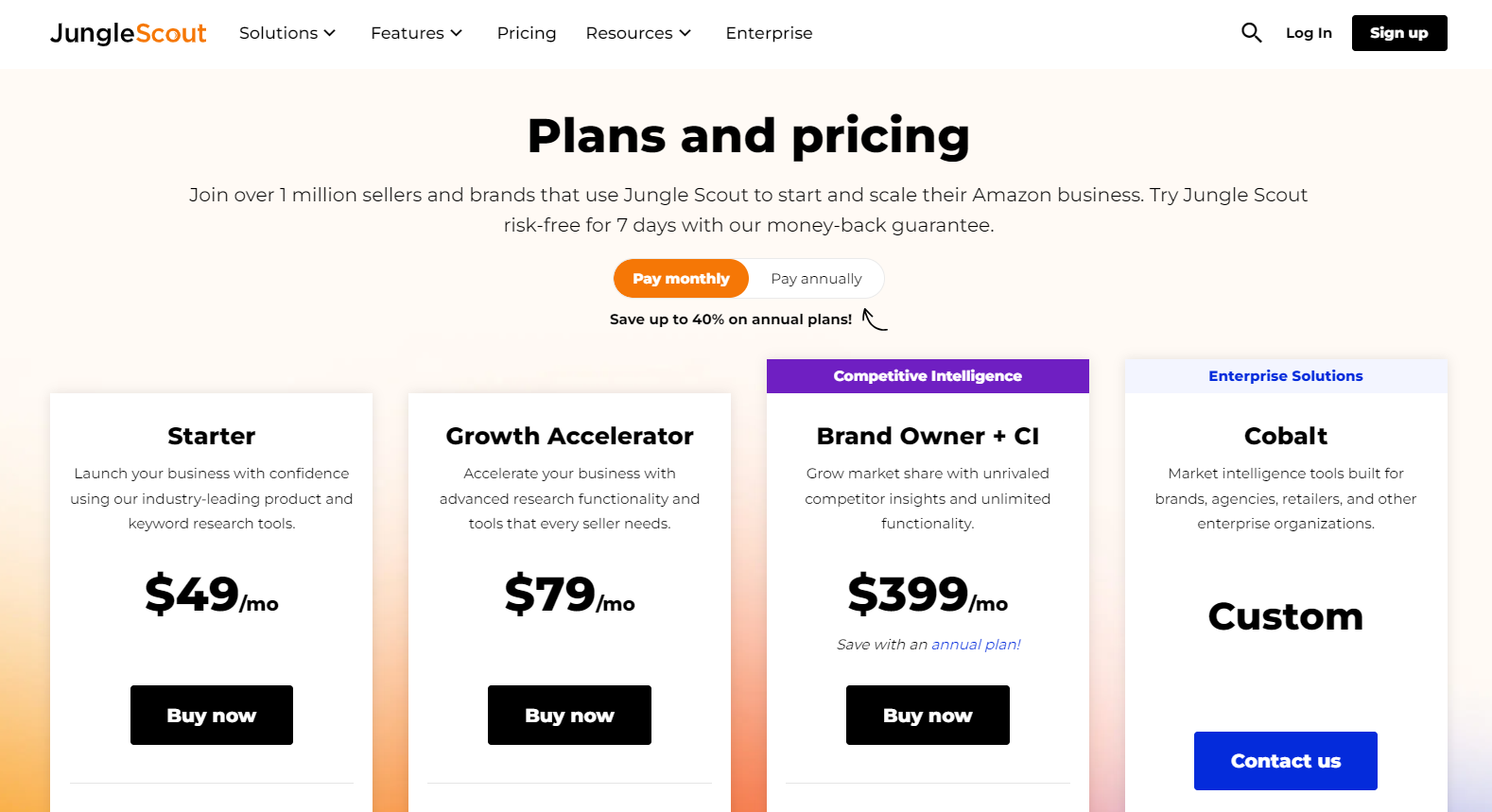This screenshot has width=1492, height=812.
Task: Switch billing to Pay annually
Action: coord(816,279)
